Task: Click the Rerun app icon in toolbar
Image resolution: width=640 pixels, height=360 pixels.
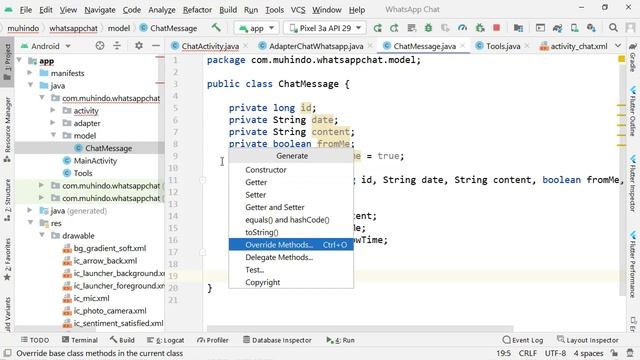Action: tap(378, 28)
